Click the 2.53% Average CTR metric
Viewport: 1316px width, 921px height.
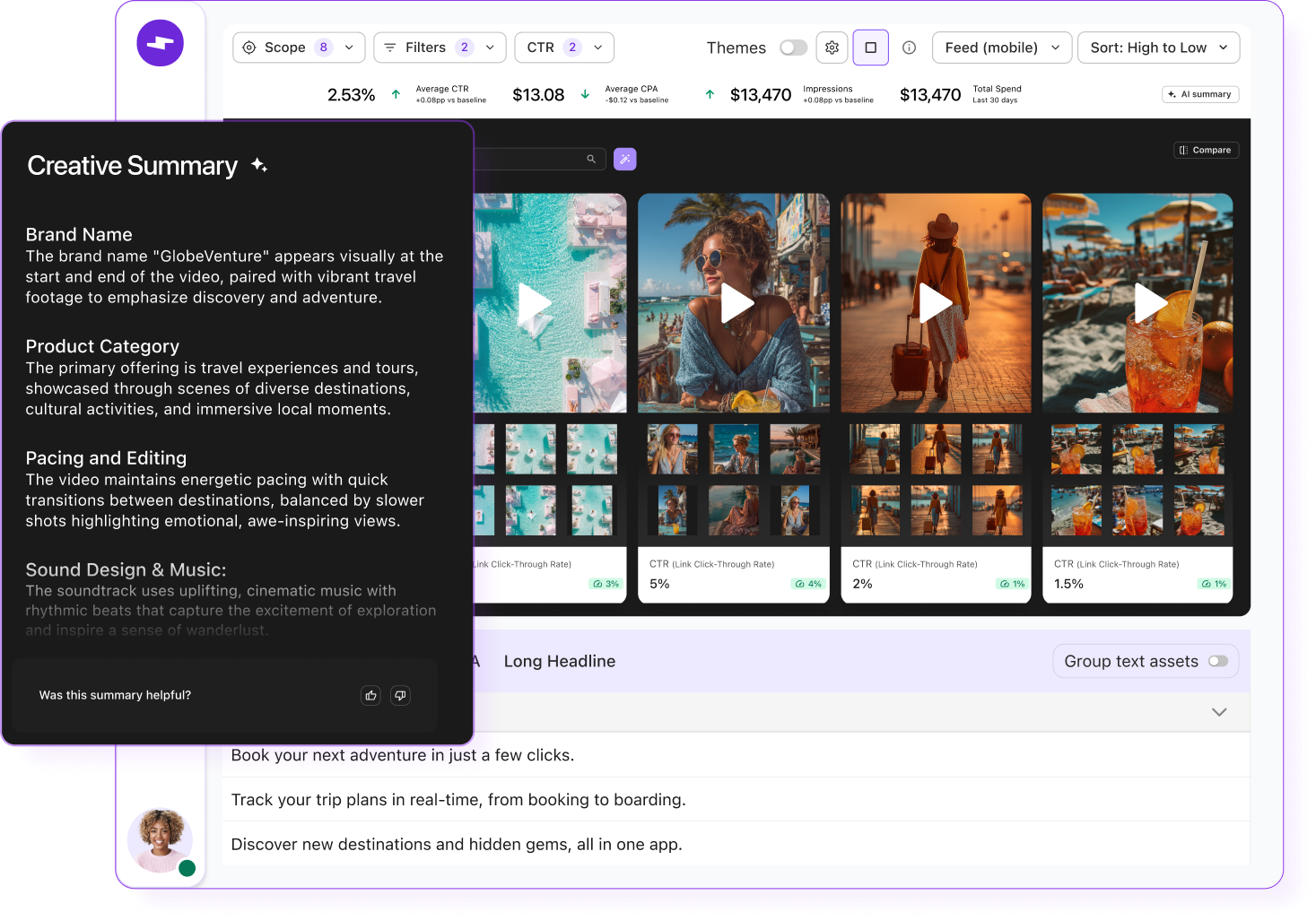pyautogui.click(x=352, y=95)
